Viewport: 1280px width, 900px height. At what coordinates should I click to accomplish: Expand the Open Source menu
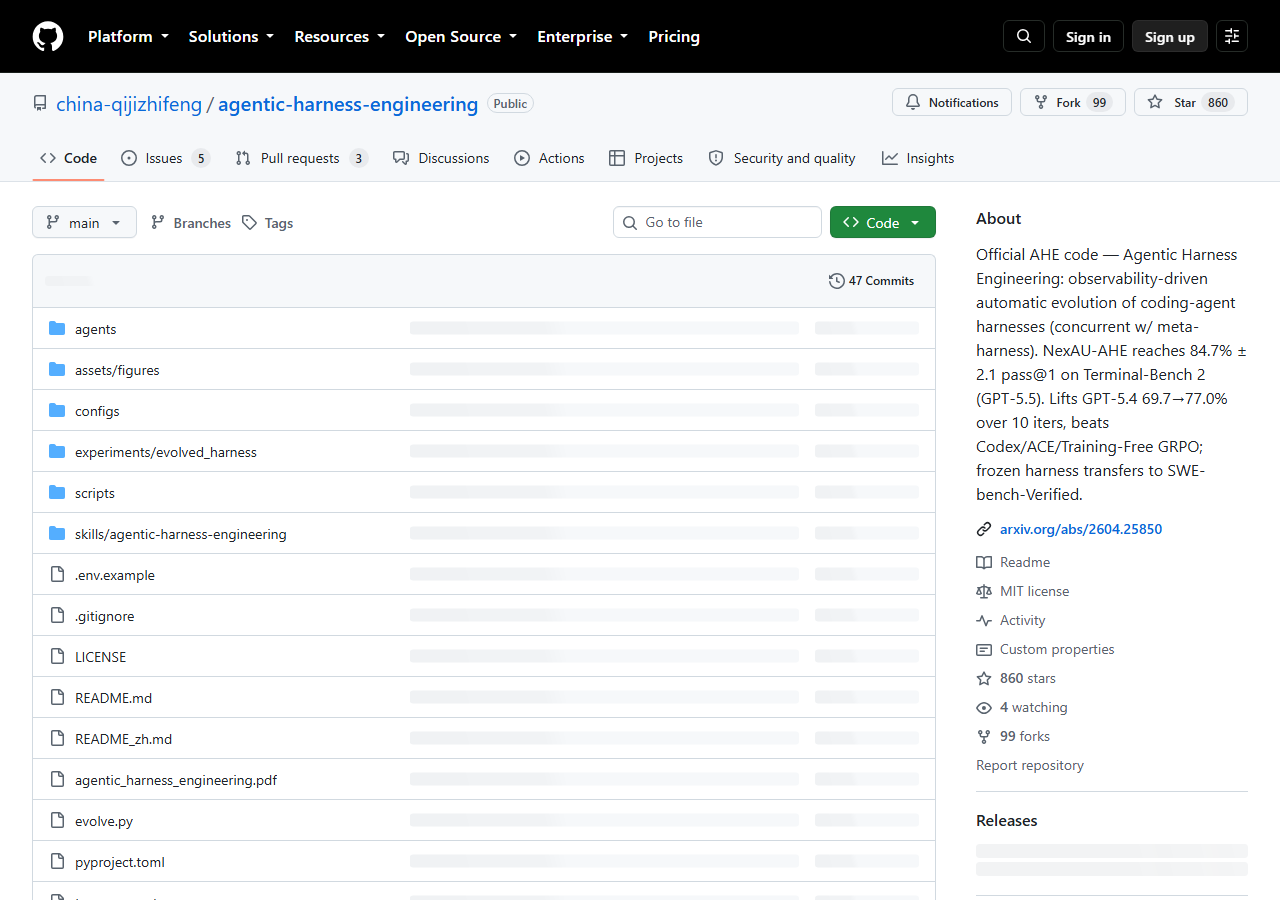(461, 37)
